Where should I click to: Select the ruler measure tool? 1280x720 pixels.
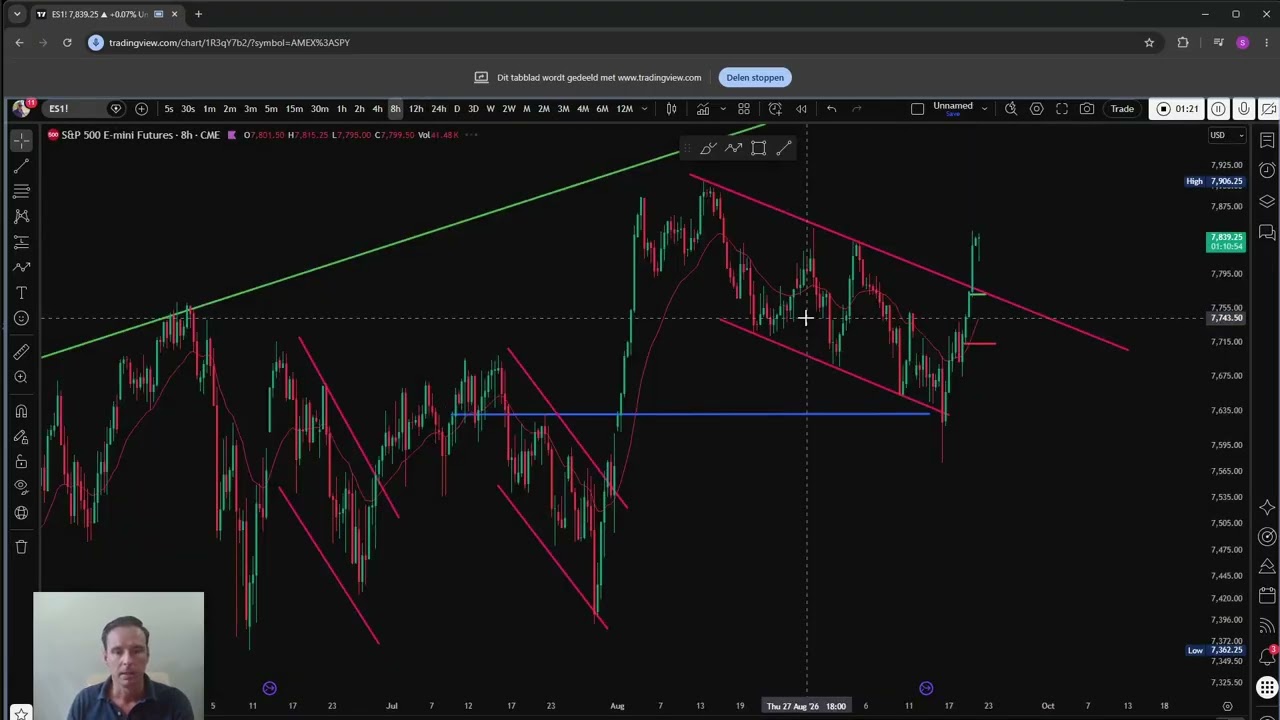point(21,352)
